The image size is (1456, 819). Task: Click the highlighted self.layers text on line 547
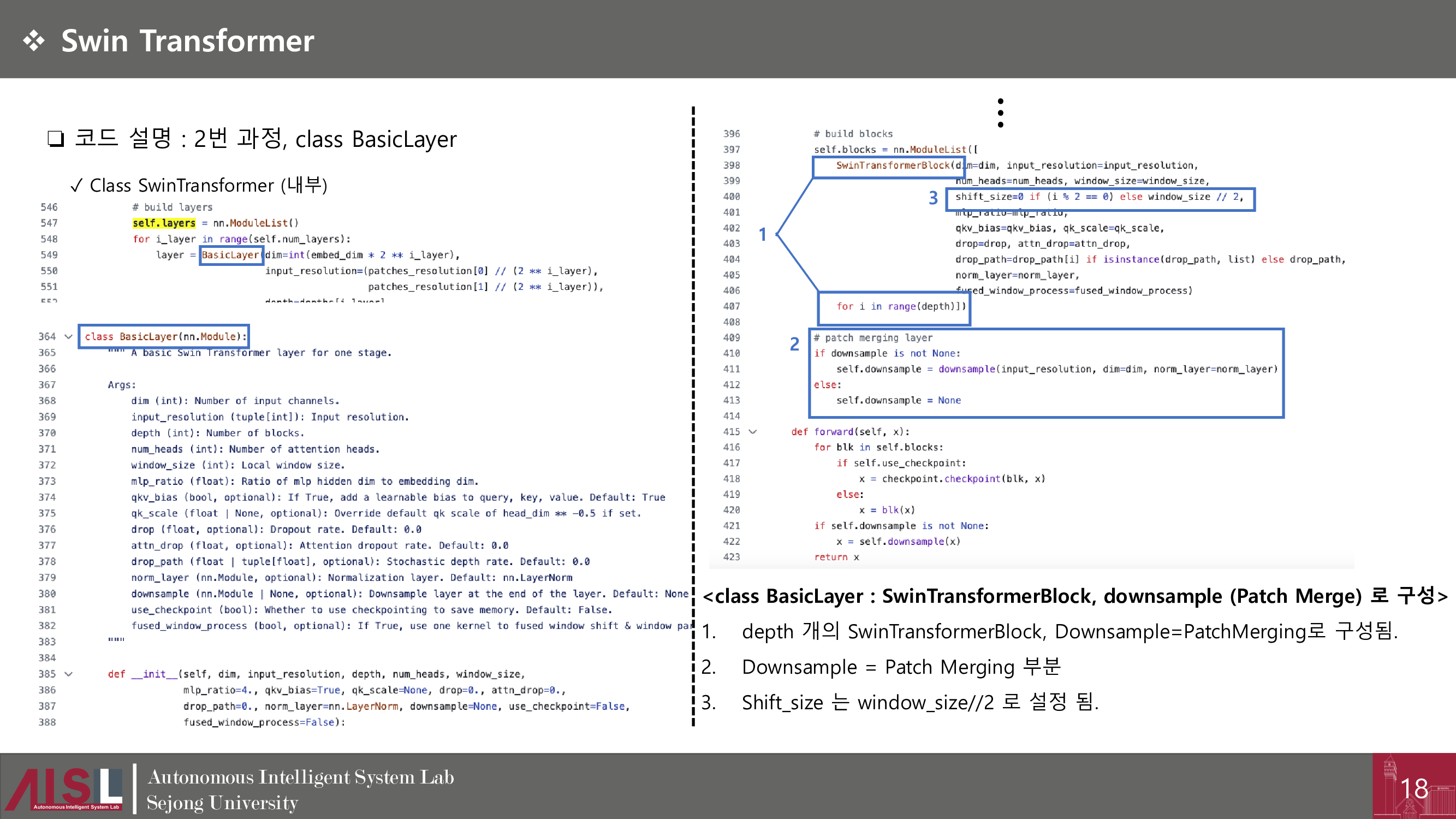coord(164,223)
